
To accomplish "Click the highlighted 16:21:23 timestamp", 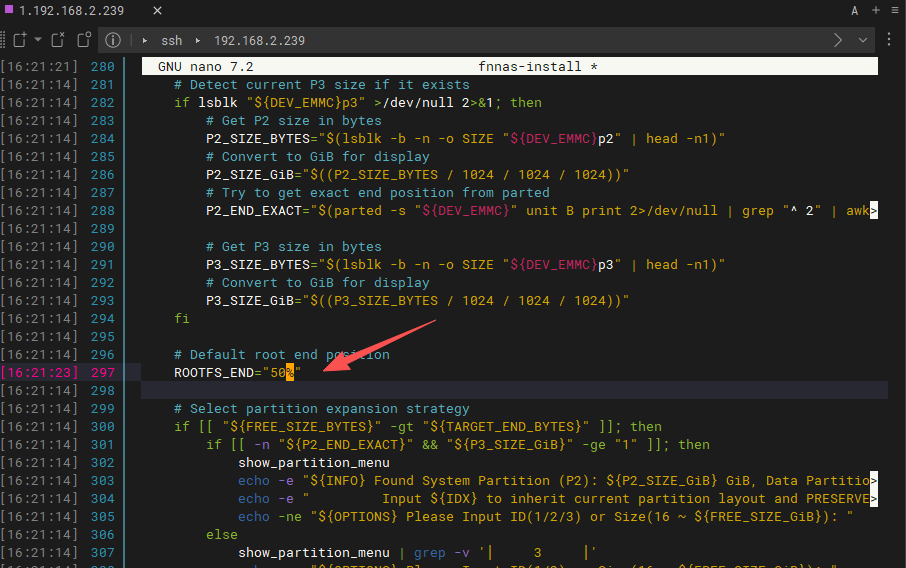I will (38, 372).
